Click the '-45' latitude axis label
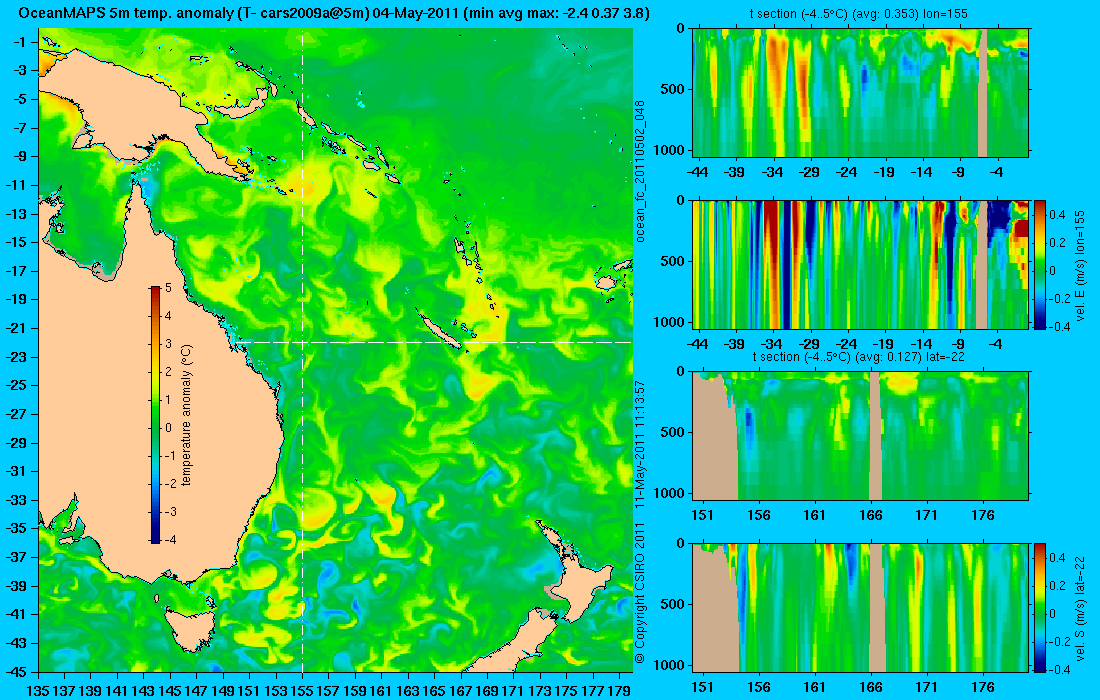1100x700 pixels. [x=18, y=671]
